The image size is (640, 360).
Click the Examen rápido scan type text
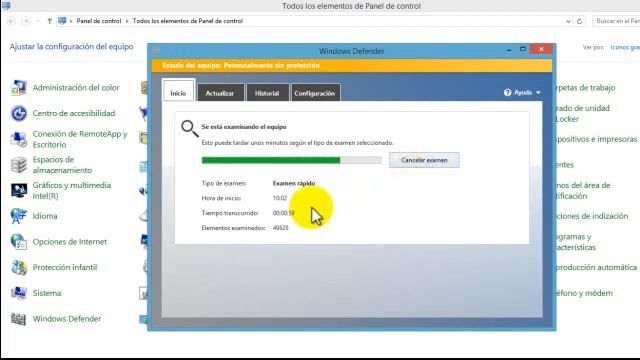[294, 183]
